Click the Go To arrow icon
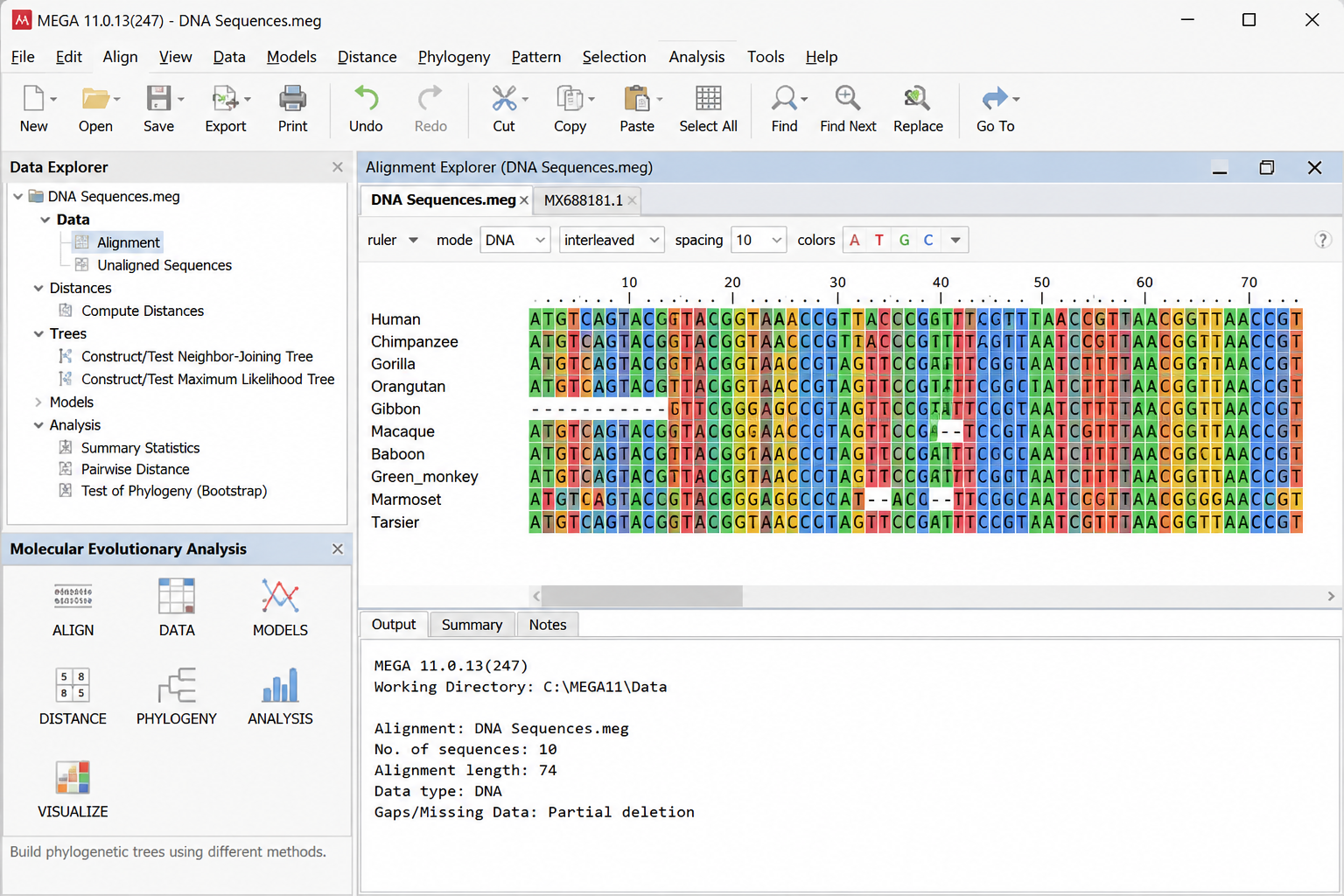 (995, 98)
